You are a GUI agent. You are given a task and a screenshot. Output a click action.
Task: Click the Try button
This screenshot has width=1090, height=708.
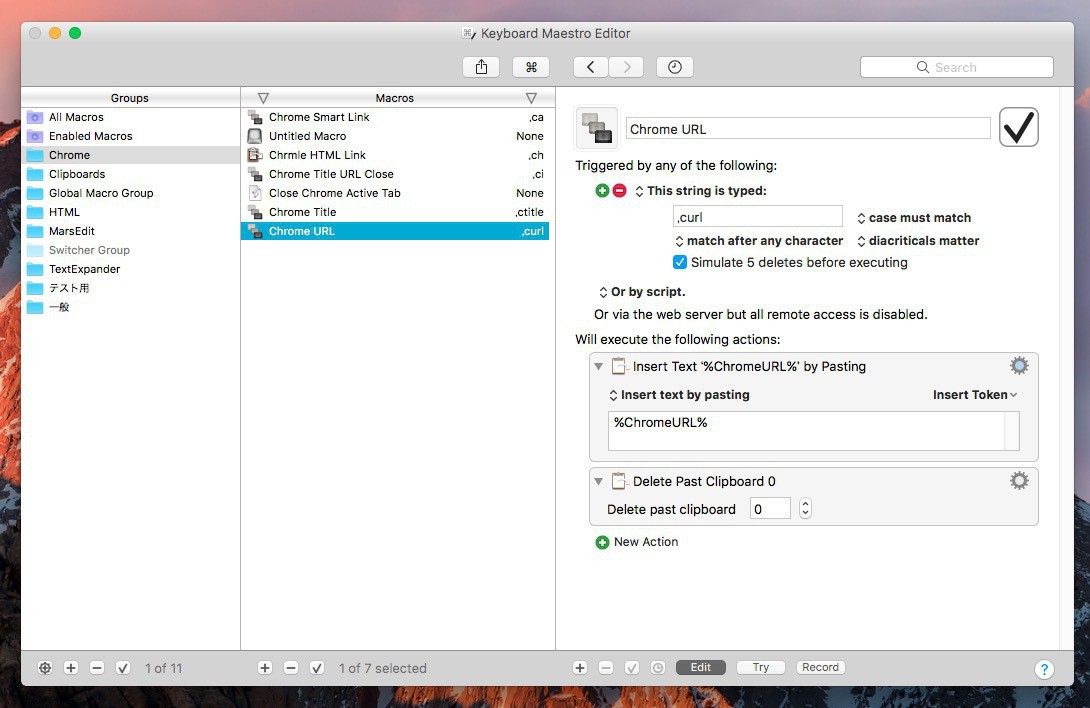(761, 667)
